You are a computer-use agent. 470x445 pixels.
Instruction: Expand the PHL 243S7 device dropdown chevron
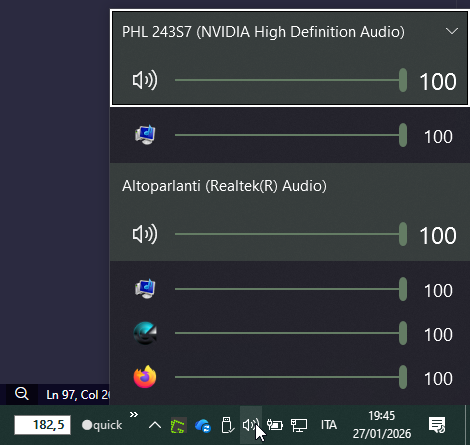[x=452, y=31]
